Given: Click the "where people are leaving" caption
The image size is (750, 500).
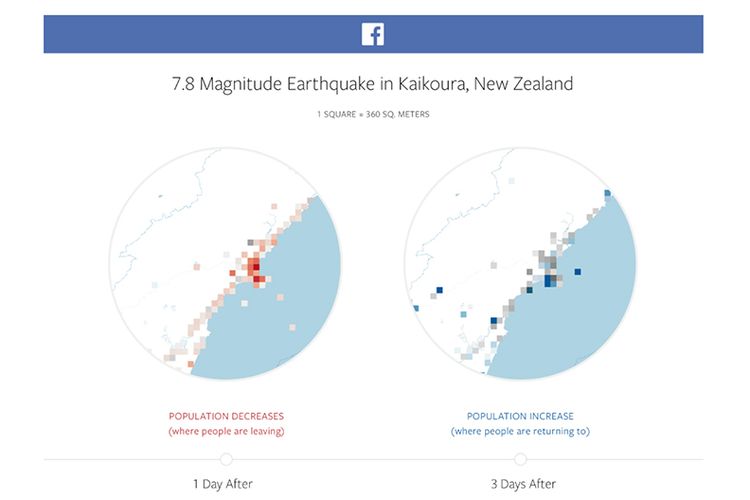Looking at the screenshot, I should [x=226, y=431].
